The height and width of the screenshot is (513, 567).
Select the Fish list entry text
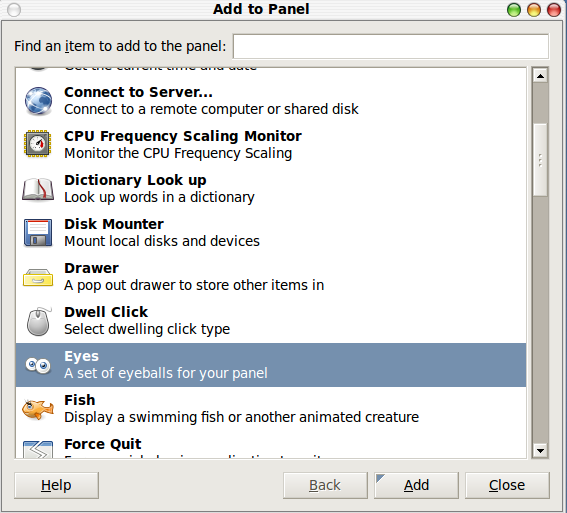pos(80,400)
